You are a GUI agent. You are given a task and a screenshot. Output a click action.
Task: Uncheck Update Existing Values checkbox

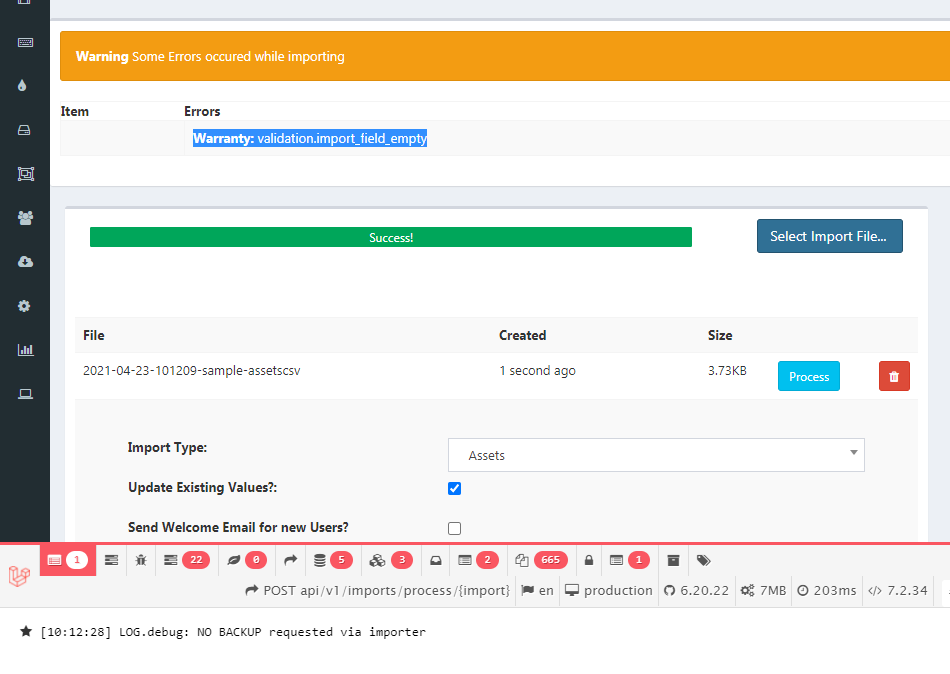point(454,488)
